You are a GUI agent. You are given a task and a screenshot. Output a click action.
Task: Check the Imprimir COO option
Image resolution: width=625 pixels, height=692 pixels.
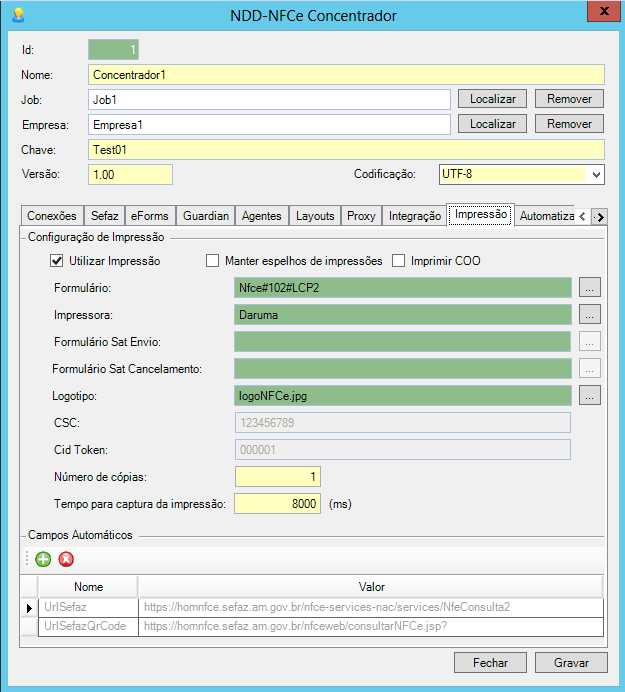click(x=399, y=261)
